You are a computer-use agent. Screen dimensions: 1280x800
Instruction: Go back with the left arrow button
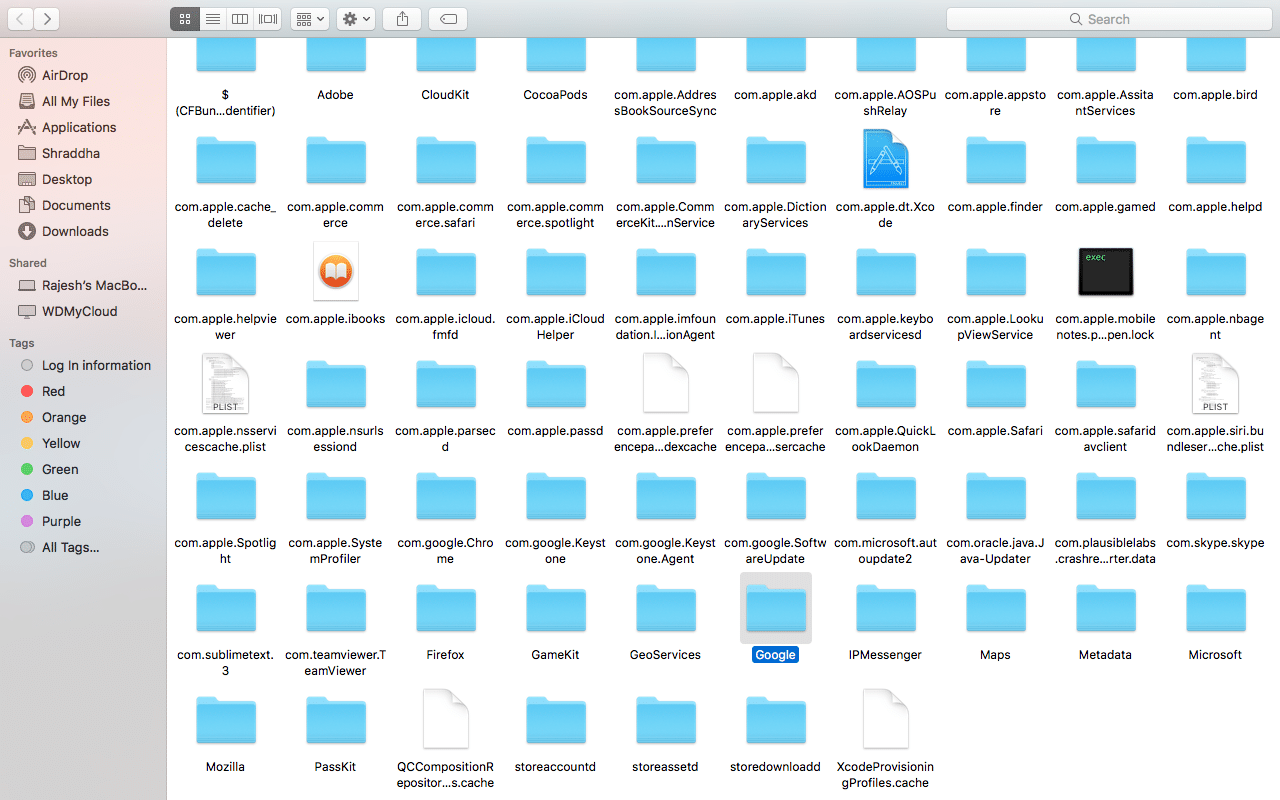pyautogui.click(x=20, y=19)
